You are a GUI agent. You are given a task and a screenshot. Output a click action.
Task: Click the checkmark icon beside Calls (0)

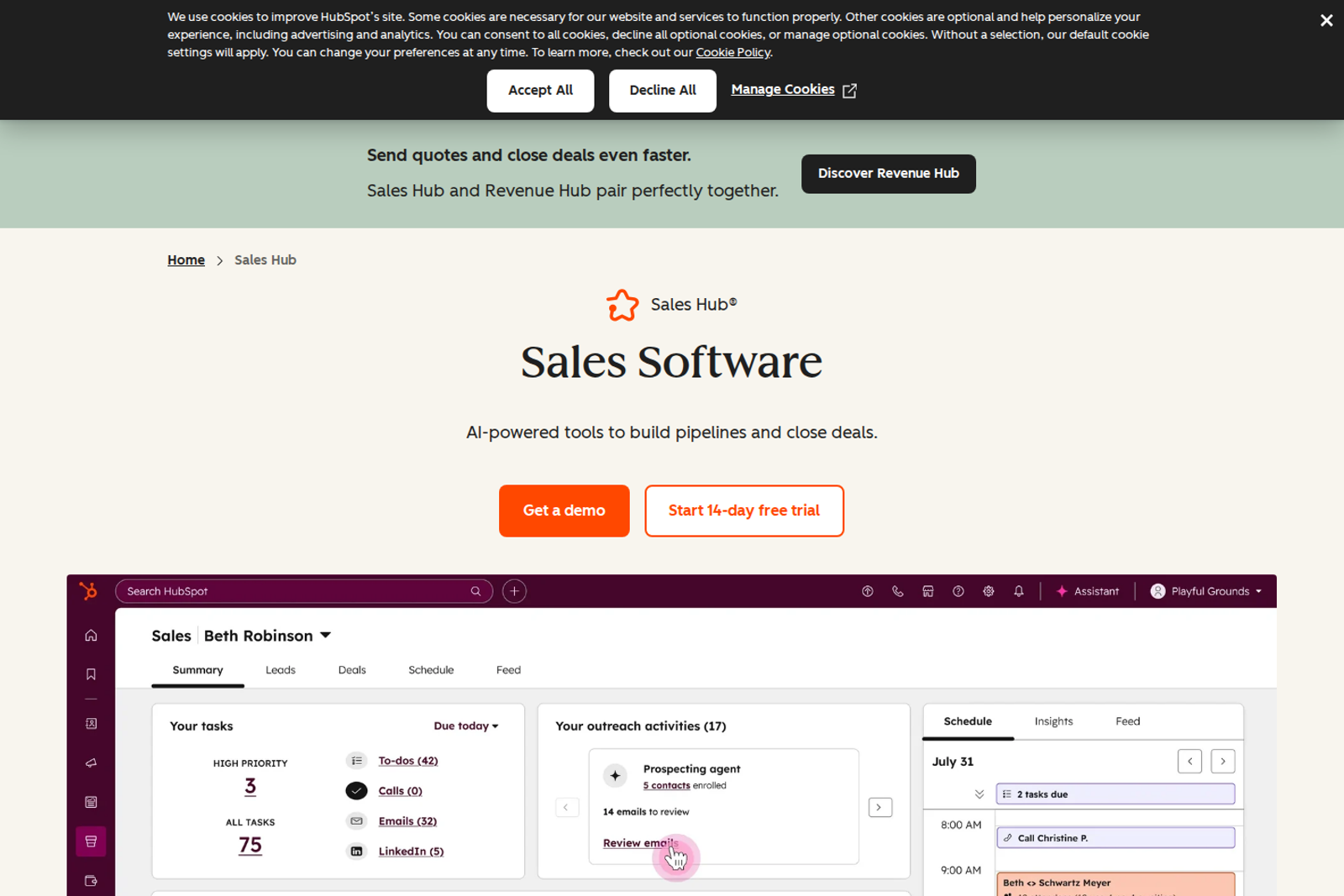point(357,791)
